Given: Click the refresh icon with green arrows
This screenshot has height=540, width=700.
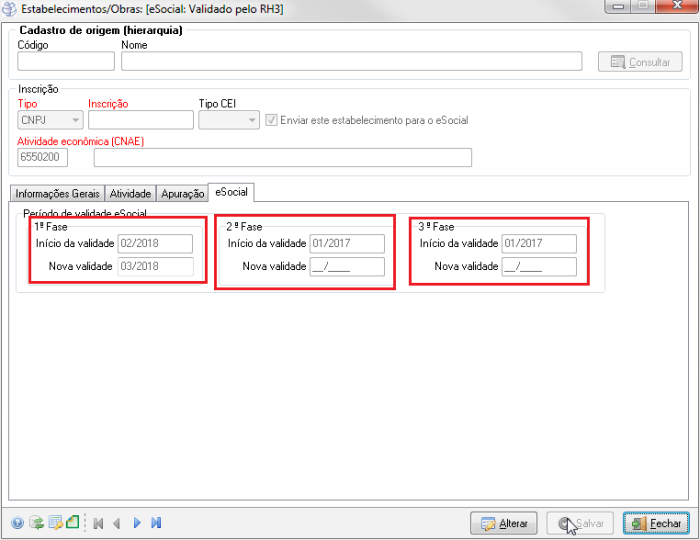Looking at the screenshot, I should click(x=36, y=522).
